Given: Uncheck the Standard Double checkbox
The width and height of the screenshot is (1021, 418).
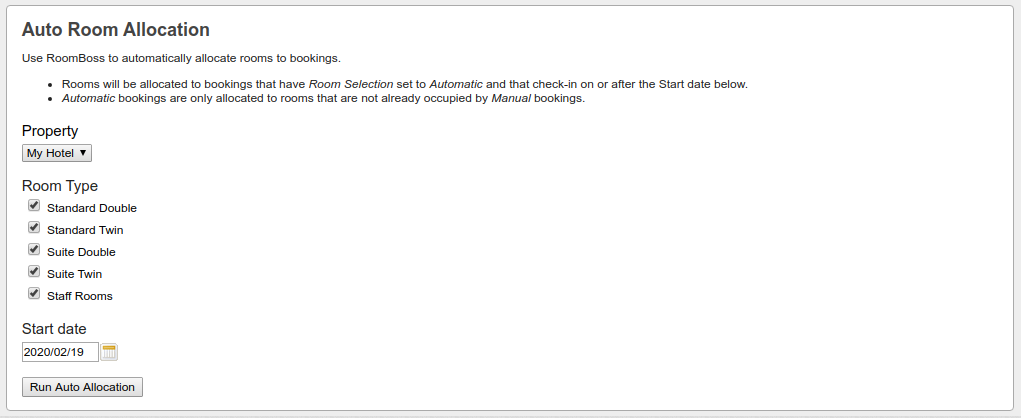Looking at the screenshot, I should (34, 206).
